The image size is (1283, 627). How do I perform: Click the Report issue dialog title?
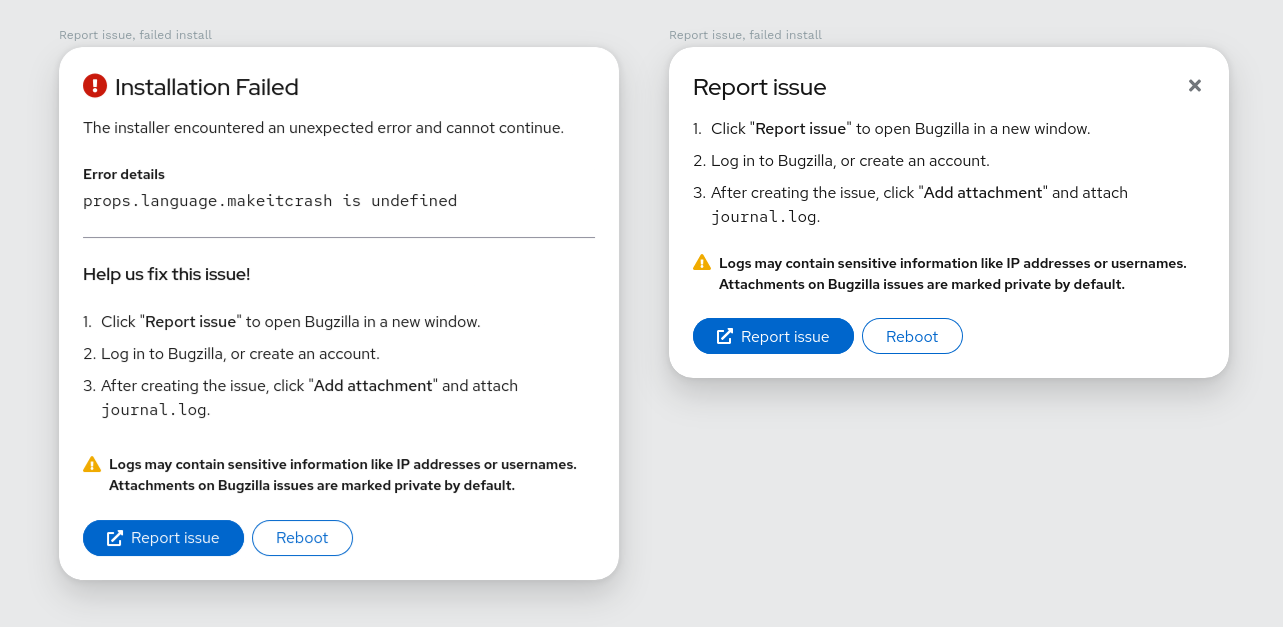tap(760, 87)
